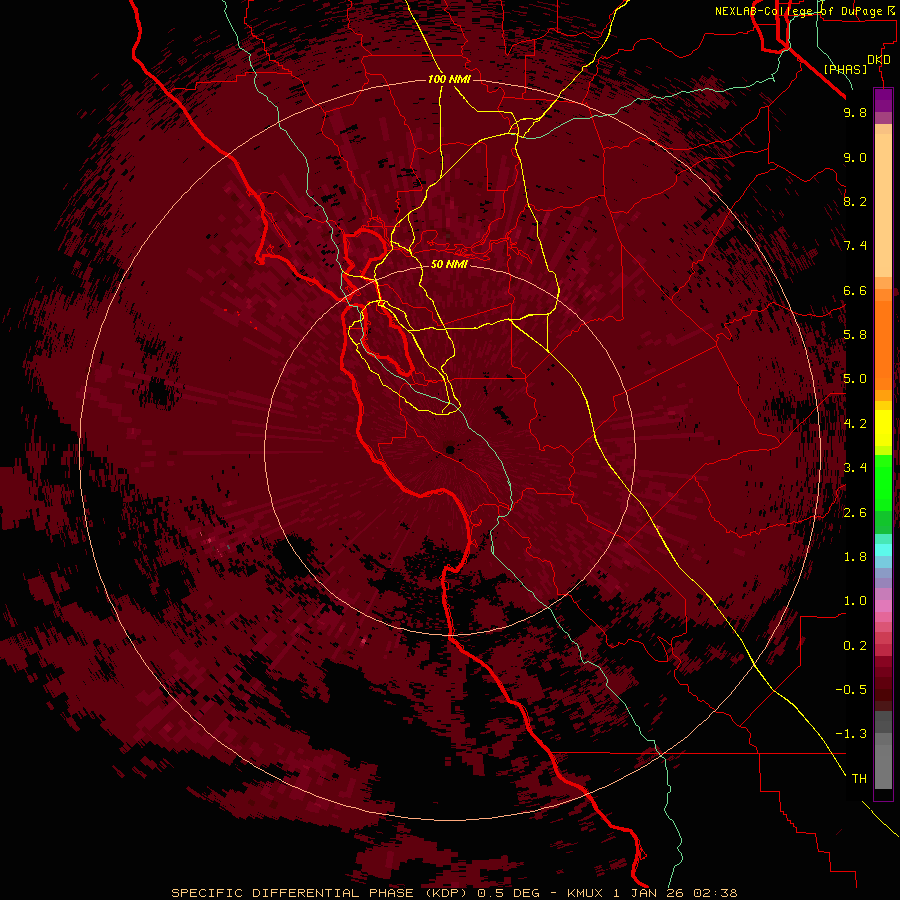Click the 3.4 color scale value
The height and width of the screenshot is (900, 900).
pyautogui.click(x=855, y=468)
